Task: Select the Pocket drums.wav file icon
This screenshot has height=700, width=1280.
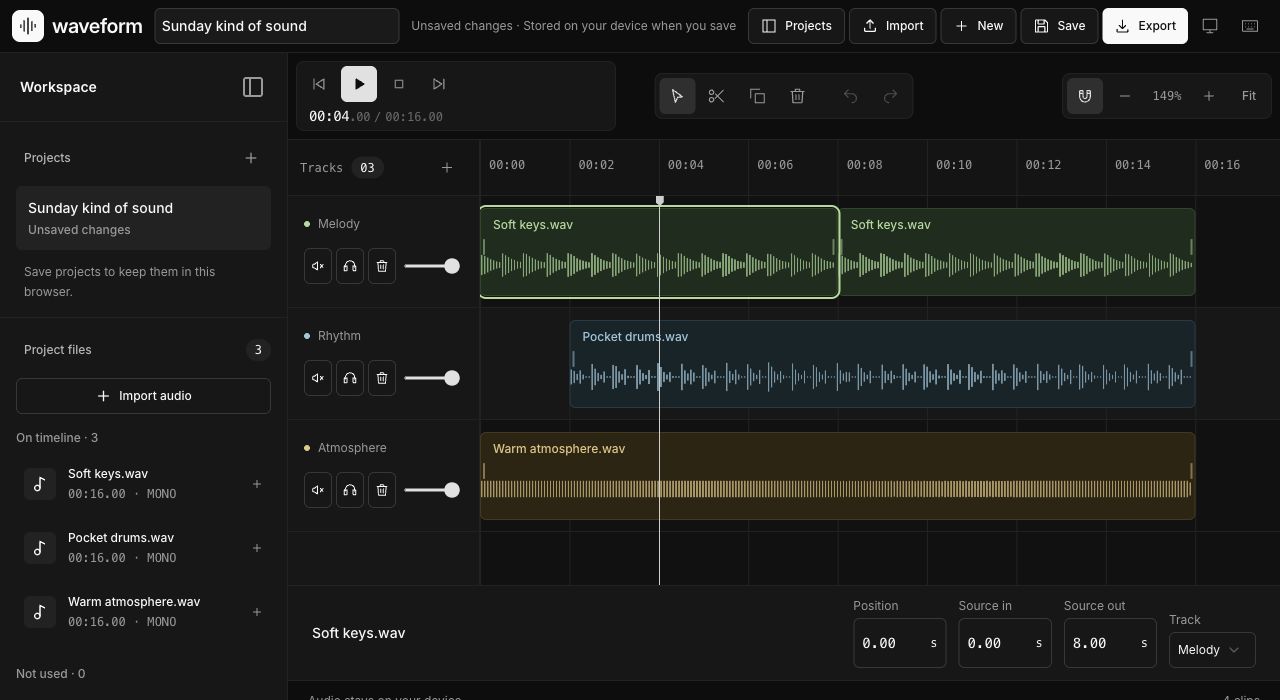Action: [40, 548]
